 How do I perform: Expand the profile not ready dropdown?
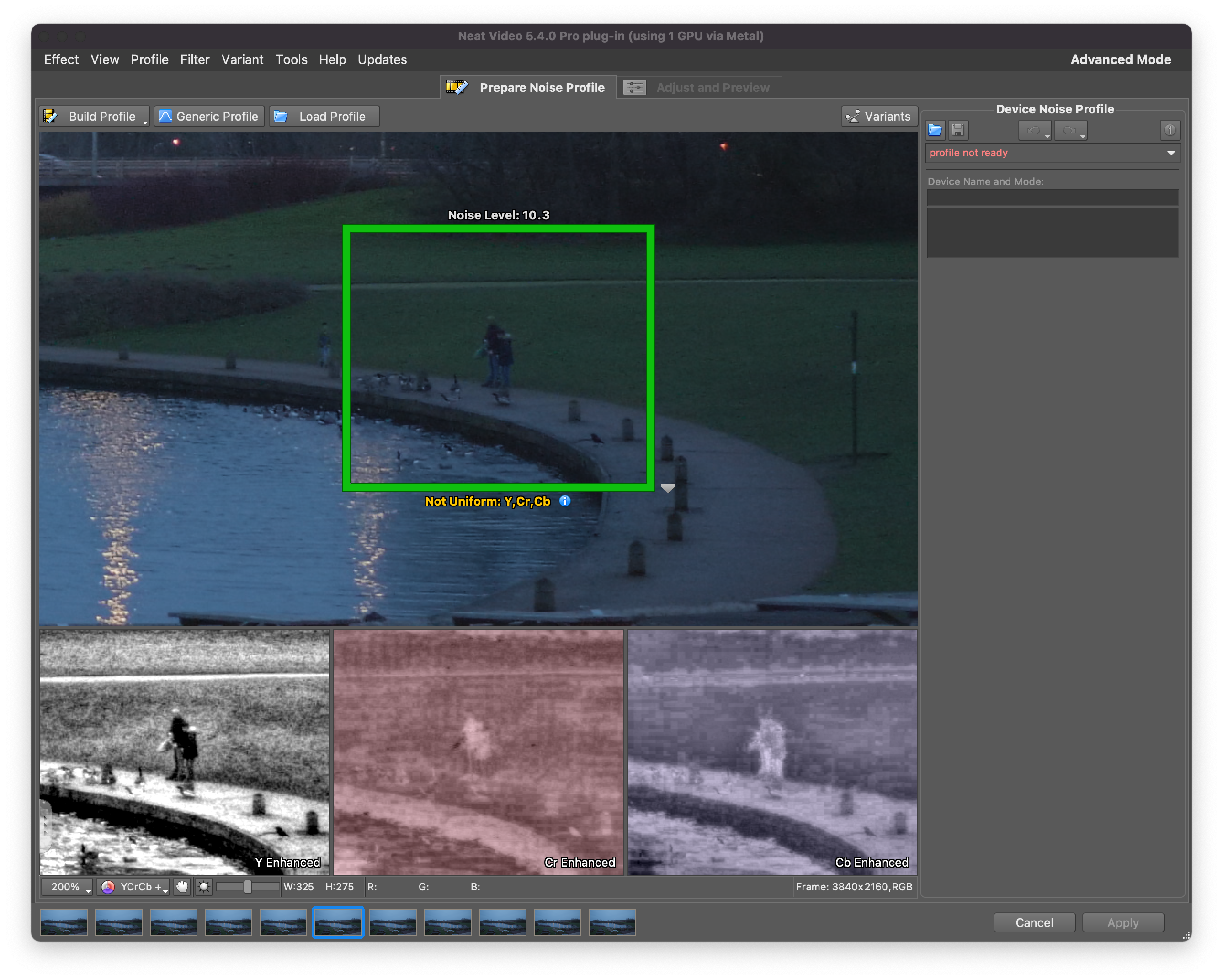pos(1170,153)
